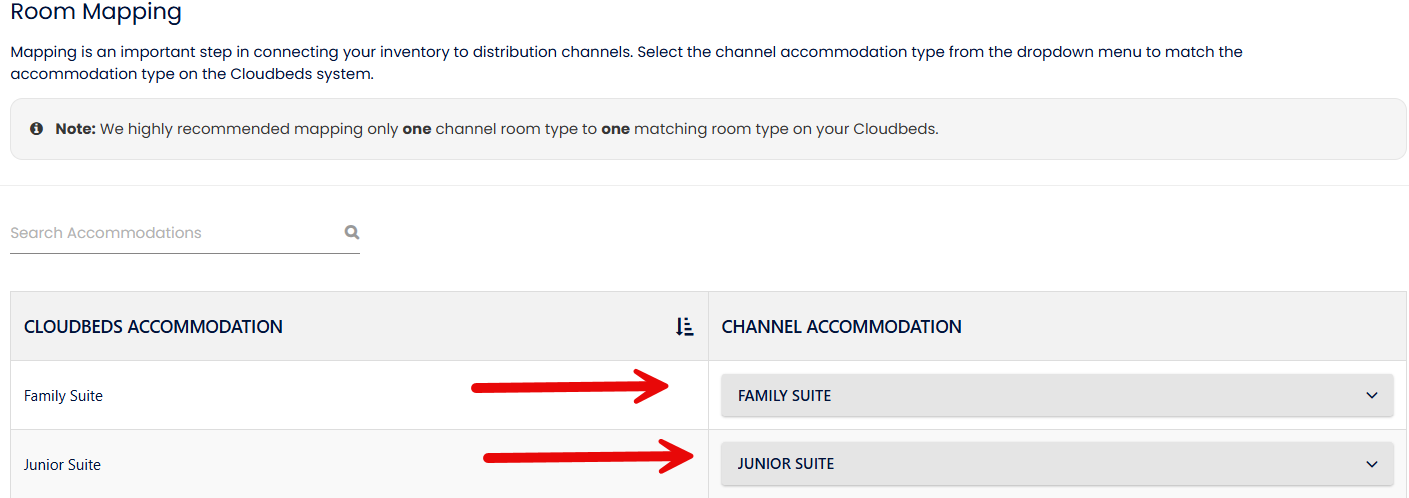Click the chevron on Junior Suite dropdown
The height and width of the screenshot is (498, 1409).
(x=1371, y=464)
